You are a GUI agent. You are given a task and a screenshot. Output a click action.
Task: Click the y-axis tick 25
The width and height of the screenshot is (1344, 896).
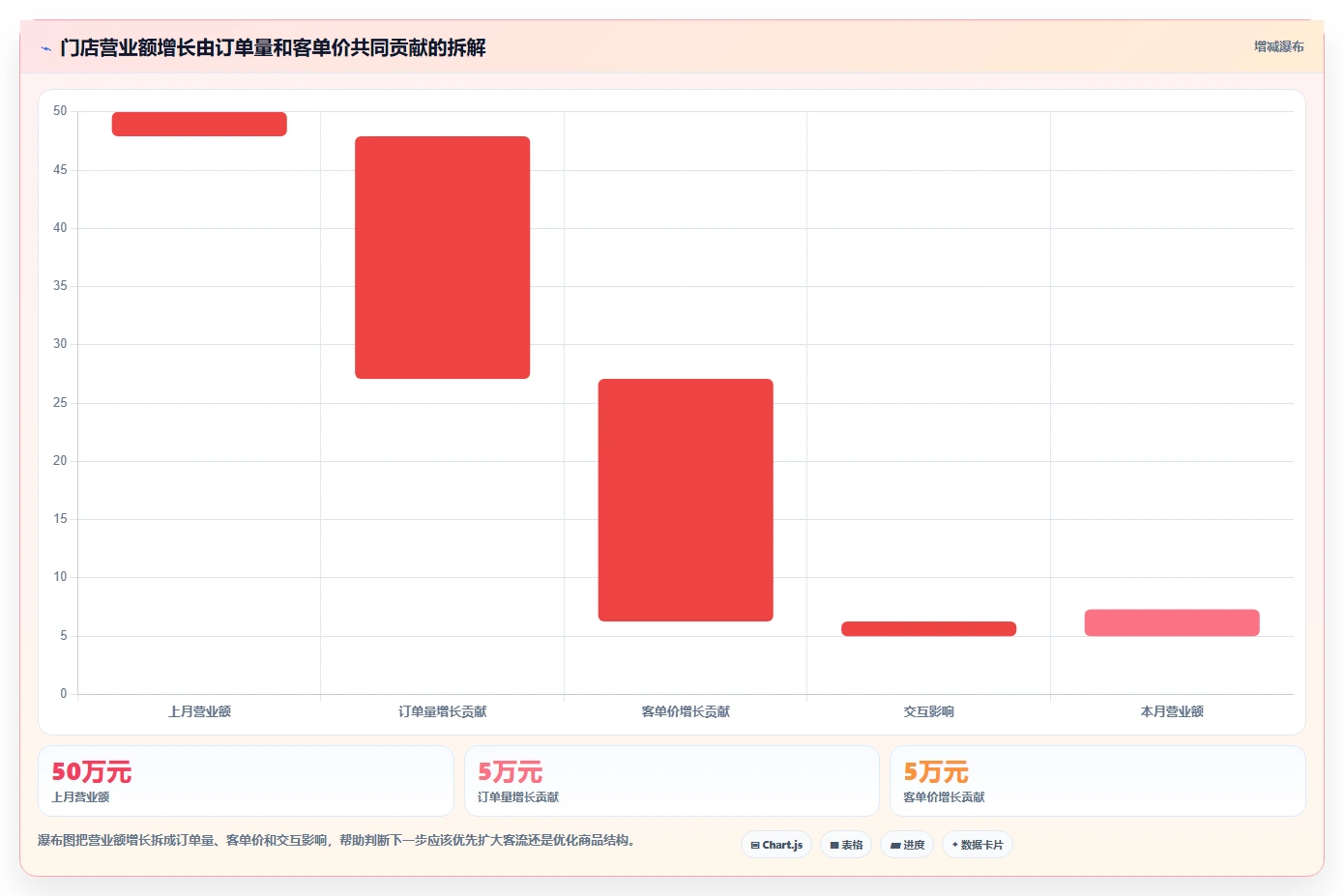tap(60, 403)
